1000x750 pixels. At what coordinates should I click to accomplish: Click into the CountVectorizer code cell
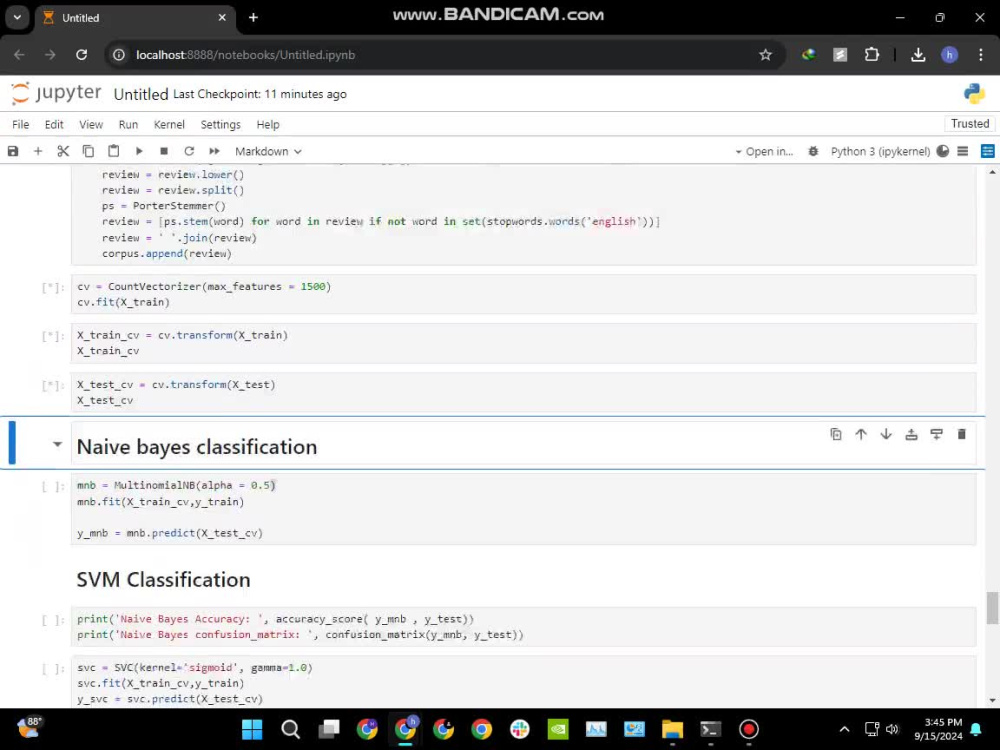[x=523, y=294]
